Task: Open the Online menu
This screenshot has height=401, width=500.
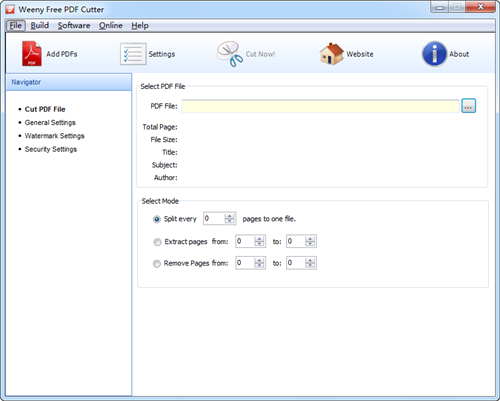Action: [x=111, y=26]
